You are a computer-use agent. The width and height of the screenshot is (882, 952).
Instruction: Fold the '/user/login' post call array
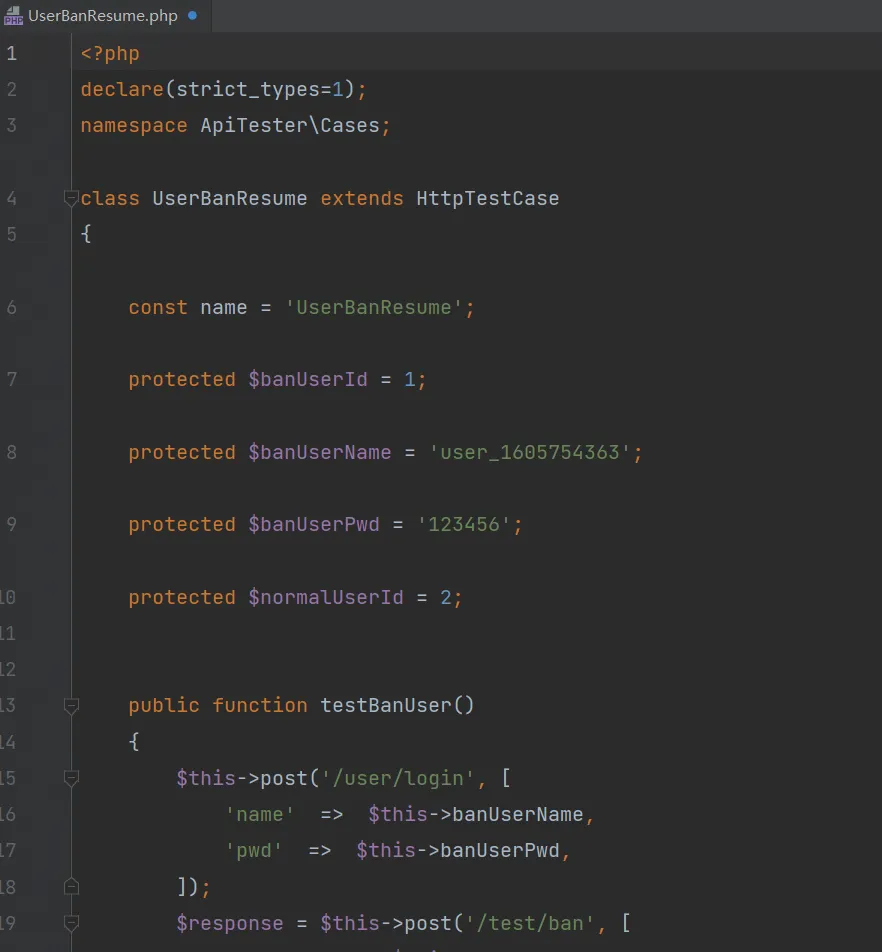click(x=71, y=778)
